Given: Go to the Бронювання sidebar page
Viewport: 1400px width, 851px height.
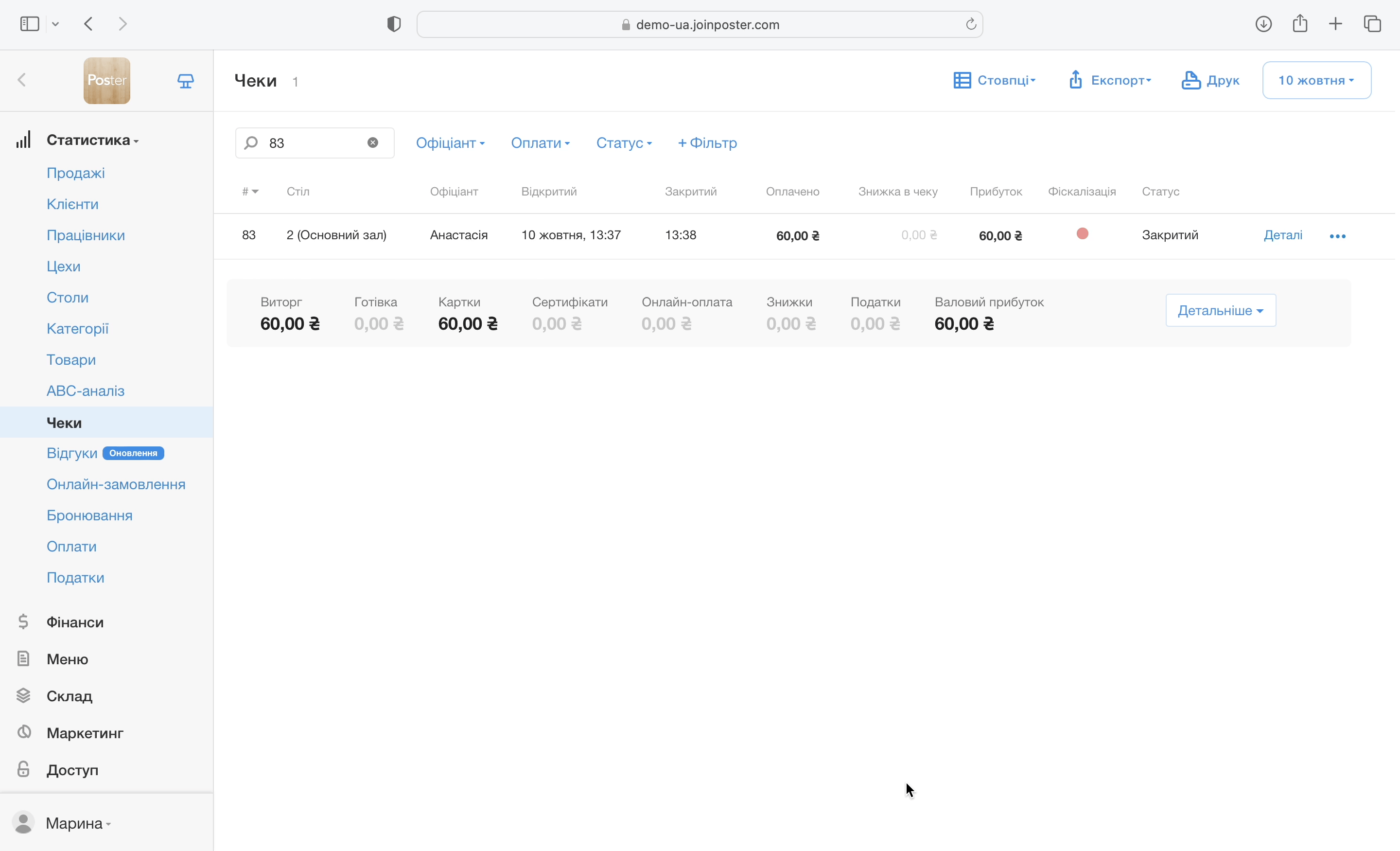Looking at the screenshot, I should pos(89,515).
